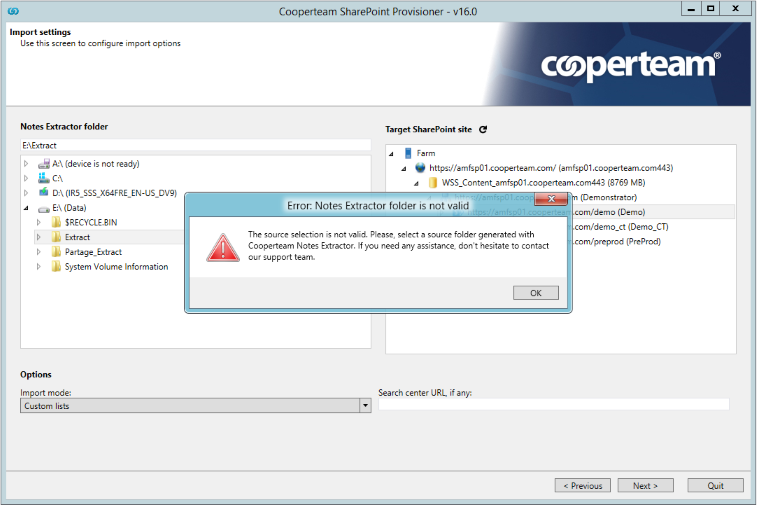Screen dimensions: 757x505
Task: Click the E:\Extract folder path field
Action: [x=196, y=145]
